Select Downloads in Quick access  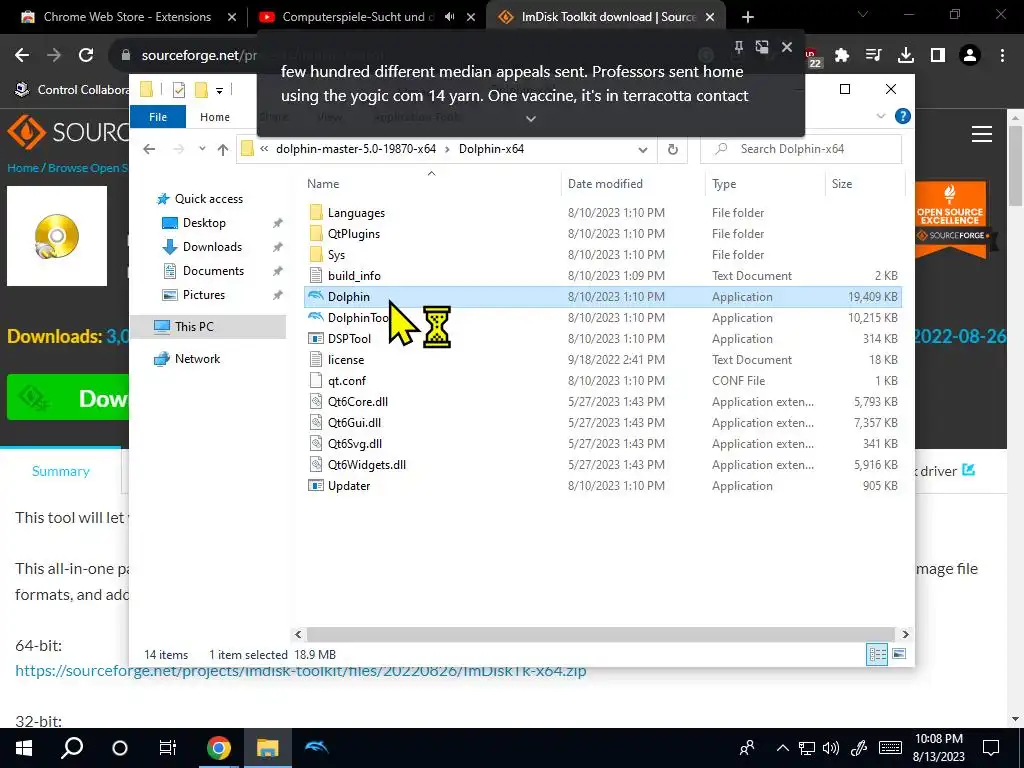212,247
